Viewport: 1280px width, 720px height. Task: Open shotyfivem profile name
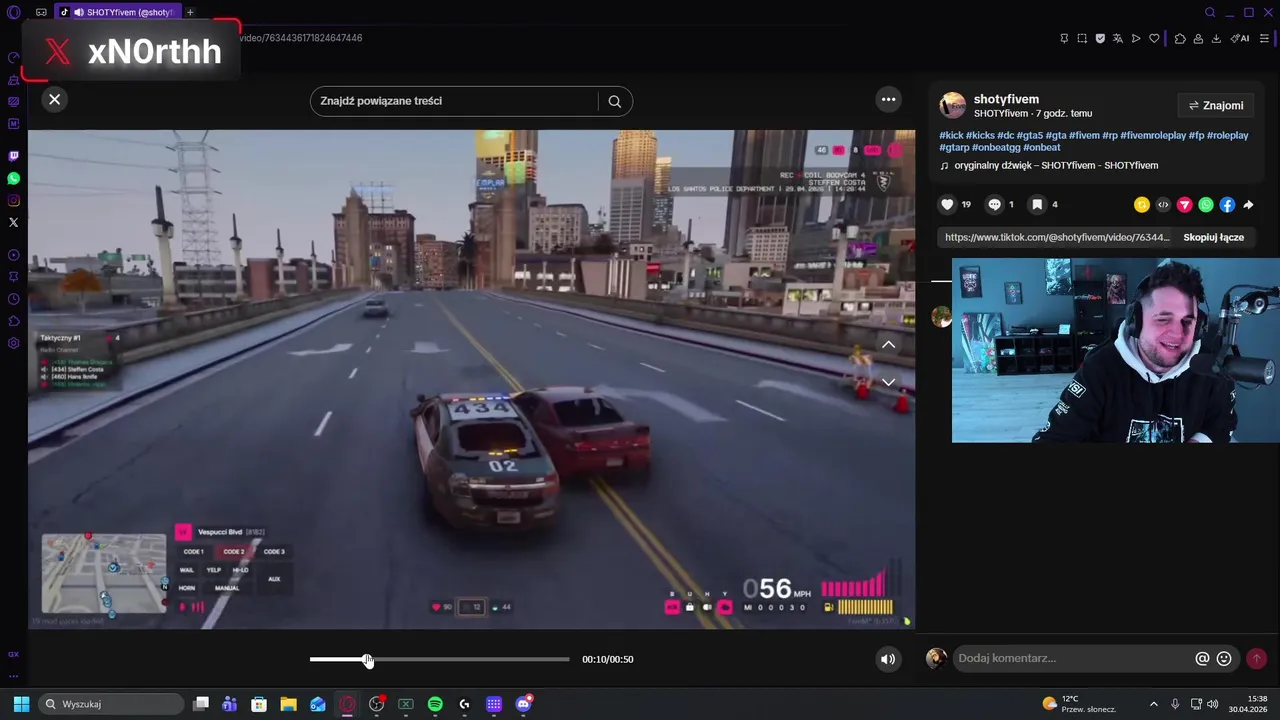tap(1006, 99)
